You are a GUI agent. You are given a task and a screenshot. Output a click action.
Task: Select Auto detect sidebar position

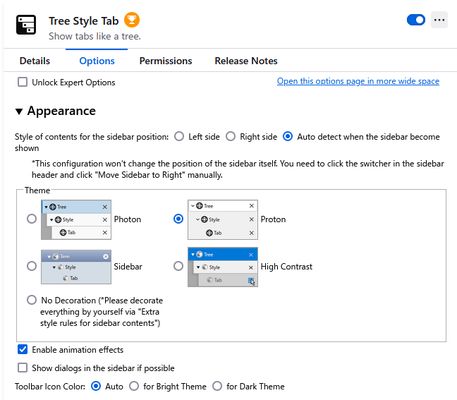pyautogui.click(x=288, y=136)
